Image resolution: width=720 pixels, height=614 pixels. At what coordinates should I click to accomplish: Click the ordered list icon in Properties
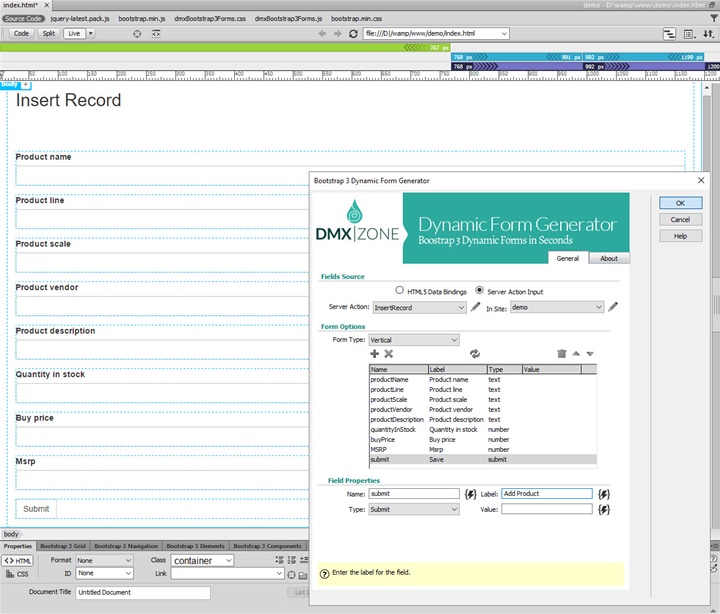[292, 559]
